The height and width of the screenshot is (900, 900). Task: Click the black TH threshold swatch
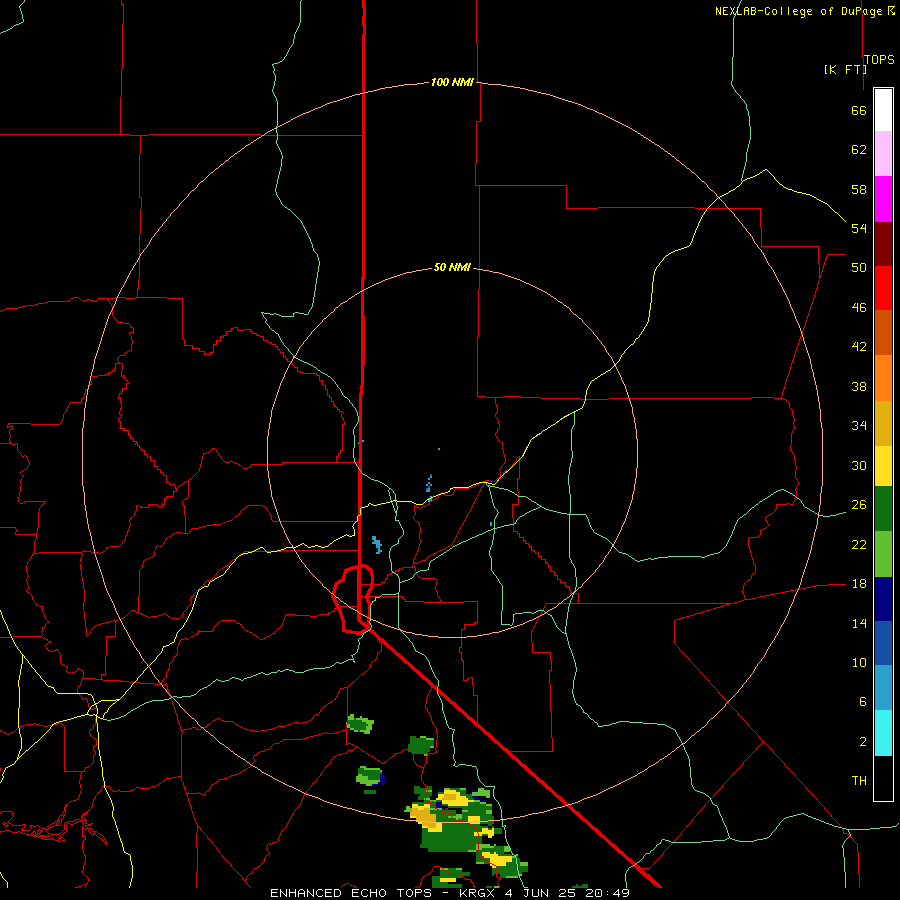click(883, 778)
